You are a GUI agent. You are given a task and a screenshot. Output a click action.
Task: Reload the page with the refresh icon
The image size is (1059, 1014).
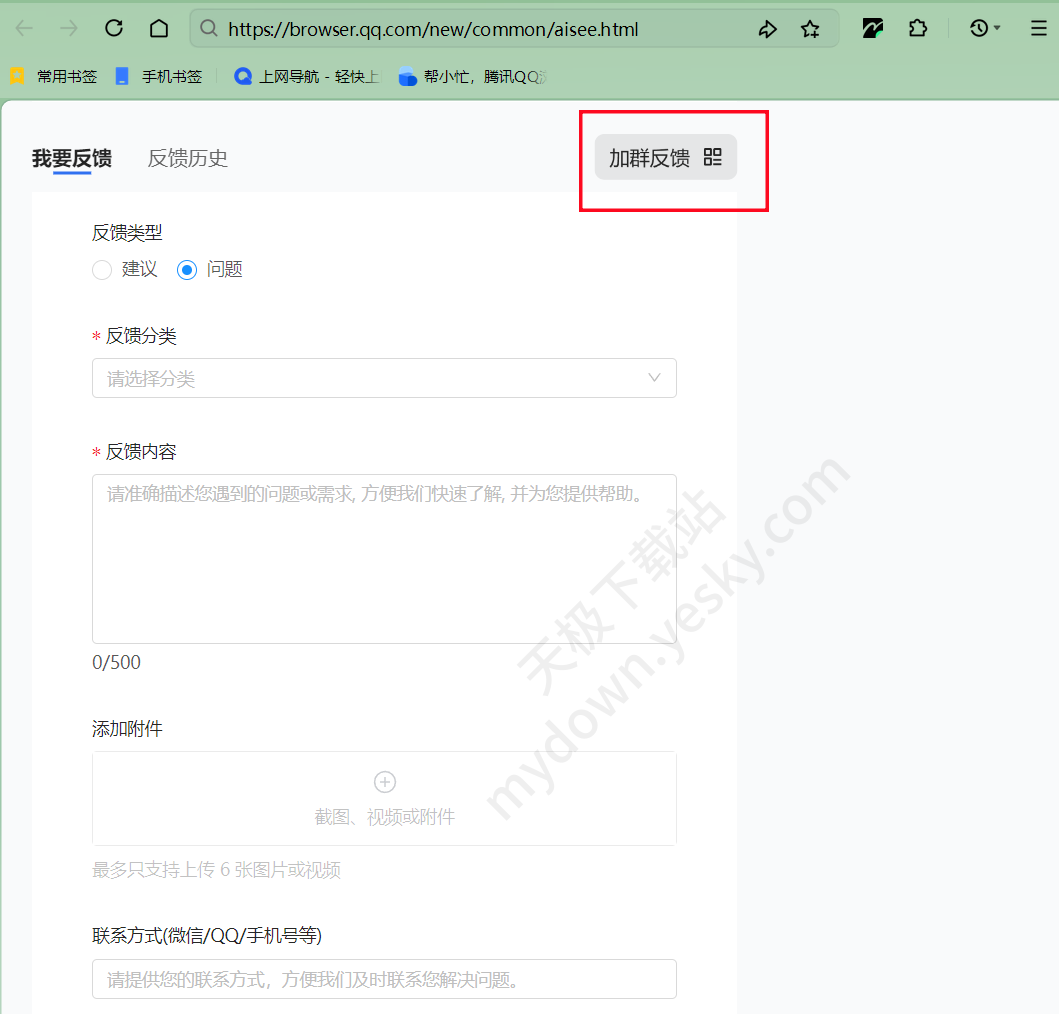pyautogui.click(x=114, y=29)
